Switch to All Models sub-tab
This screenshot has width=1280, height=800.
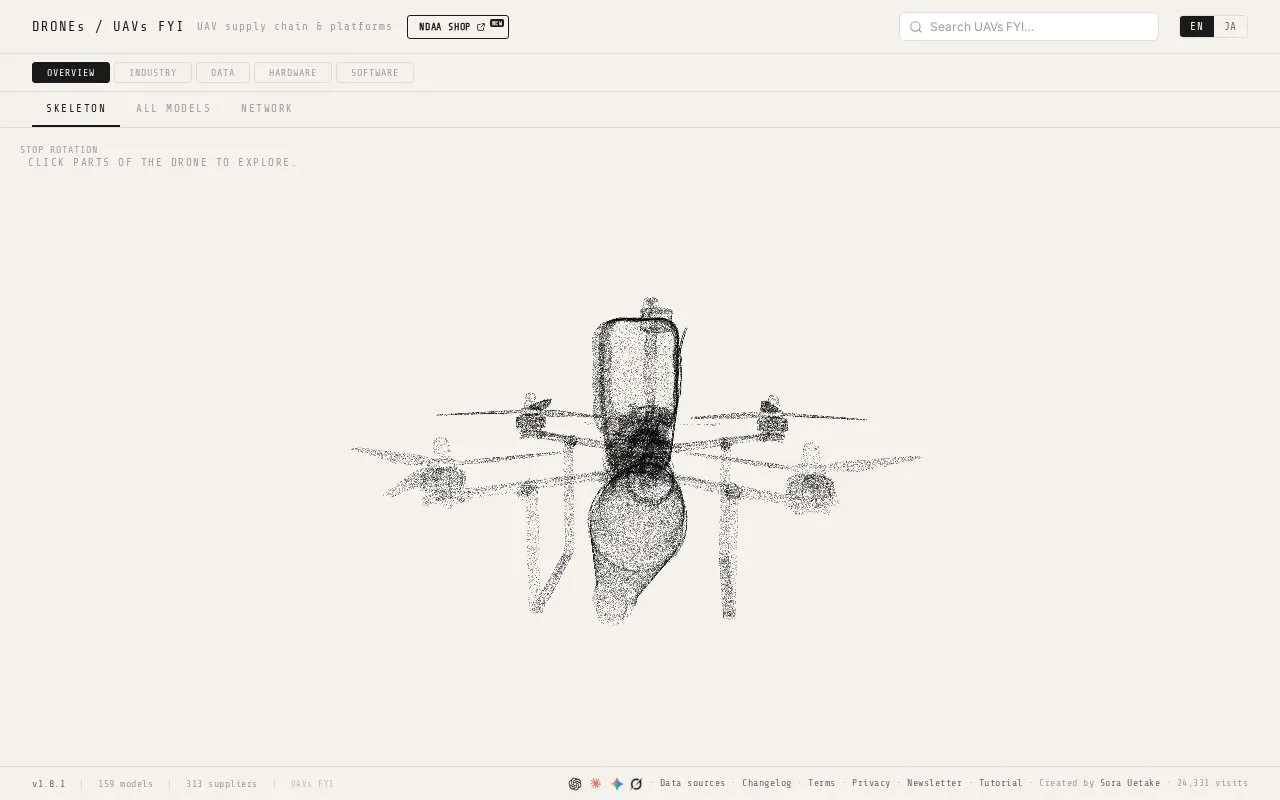174,108
